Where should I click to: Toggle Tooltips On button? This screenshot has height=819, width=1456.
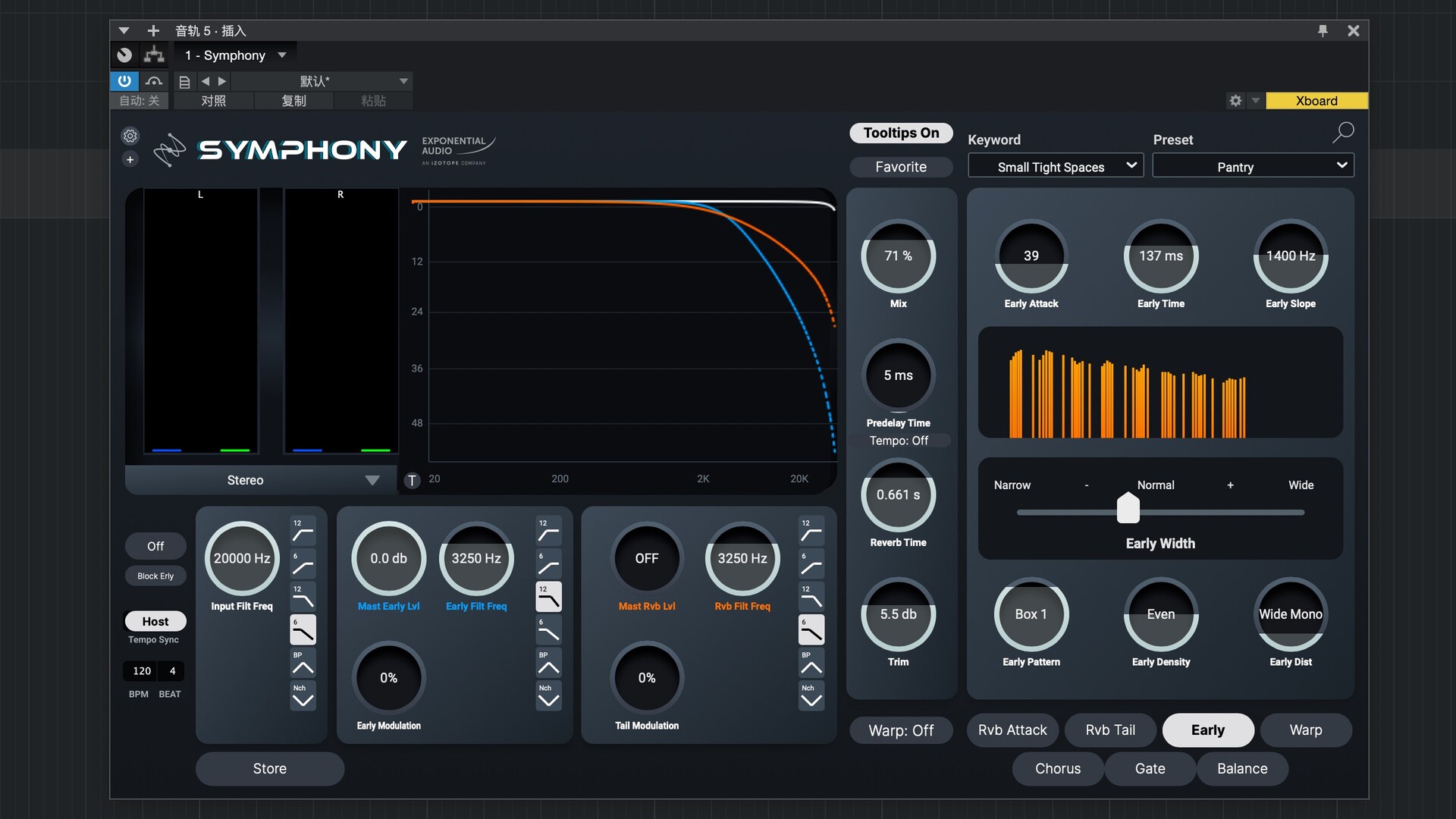point(901,133)
